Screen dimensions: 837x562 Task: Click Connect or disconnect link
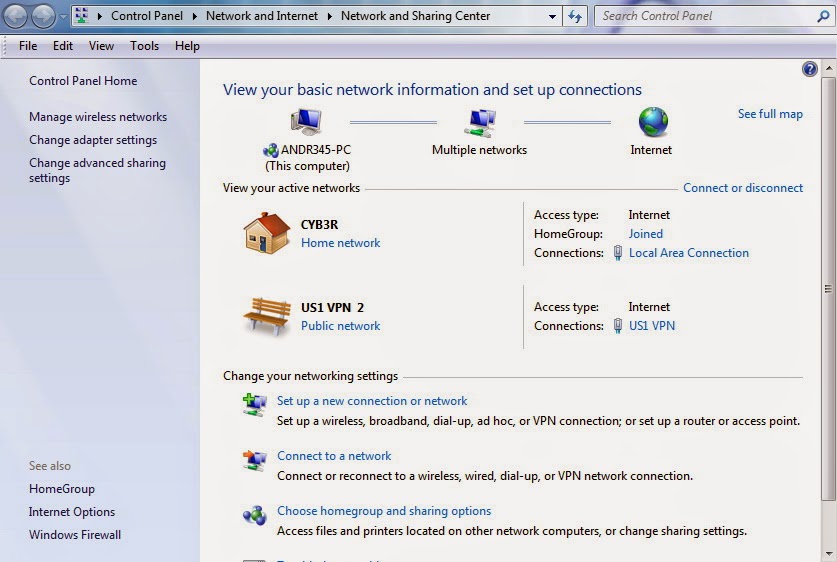[743, 188]
